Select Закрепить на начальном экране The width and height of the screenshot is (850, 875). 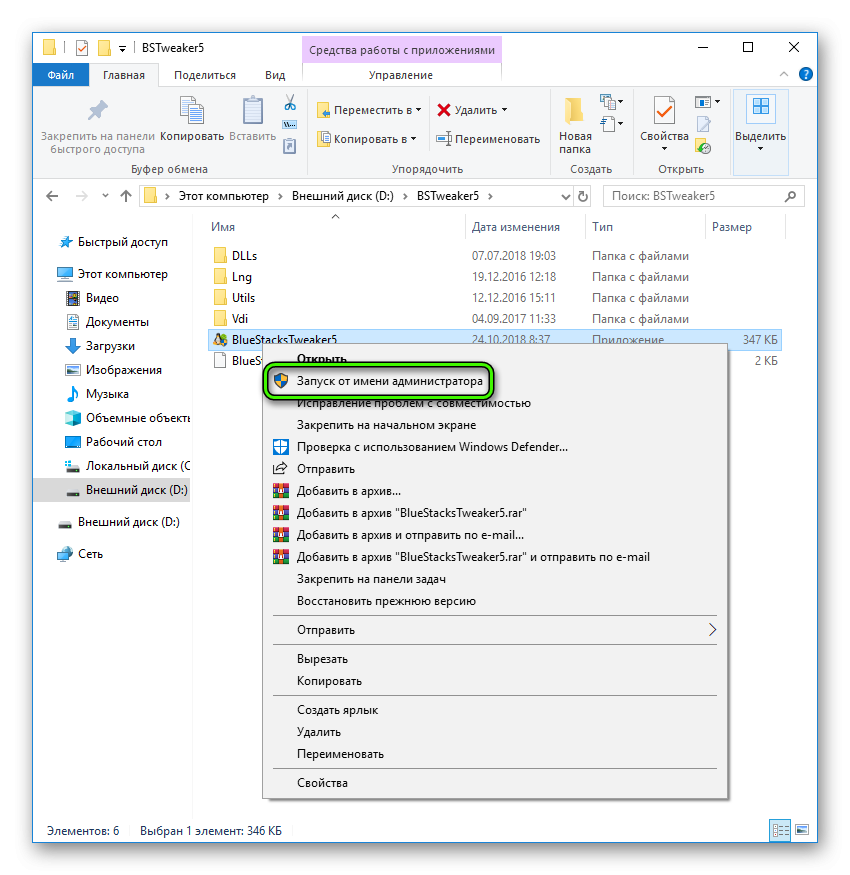point(386,425)
